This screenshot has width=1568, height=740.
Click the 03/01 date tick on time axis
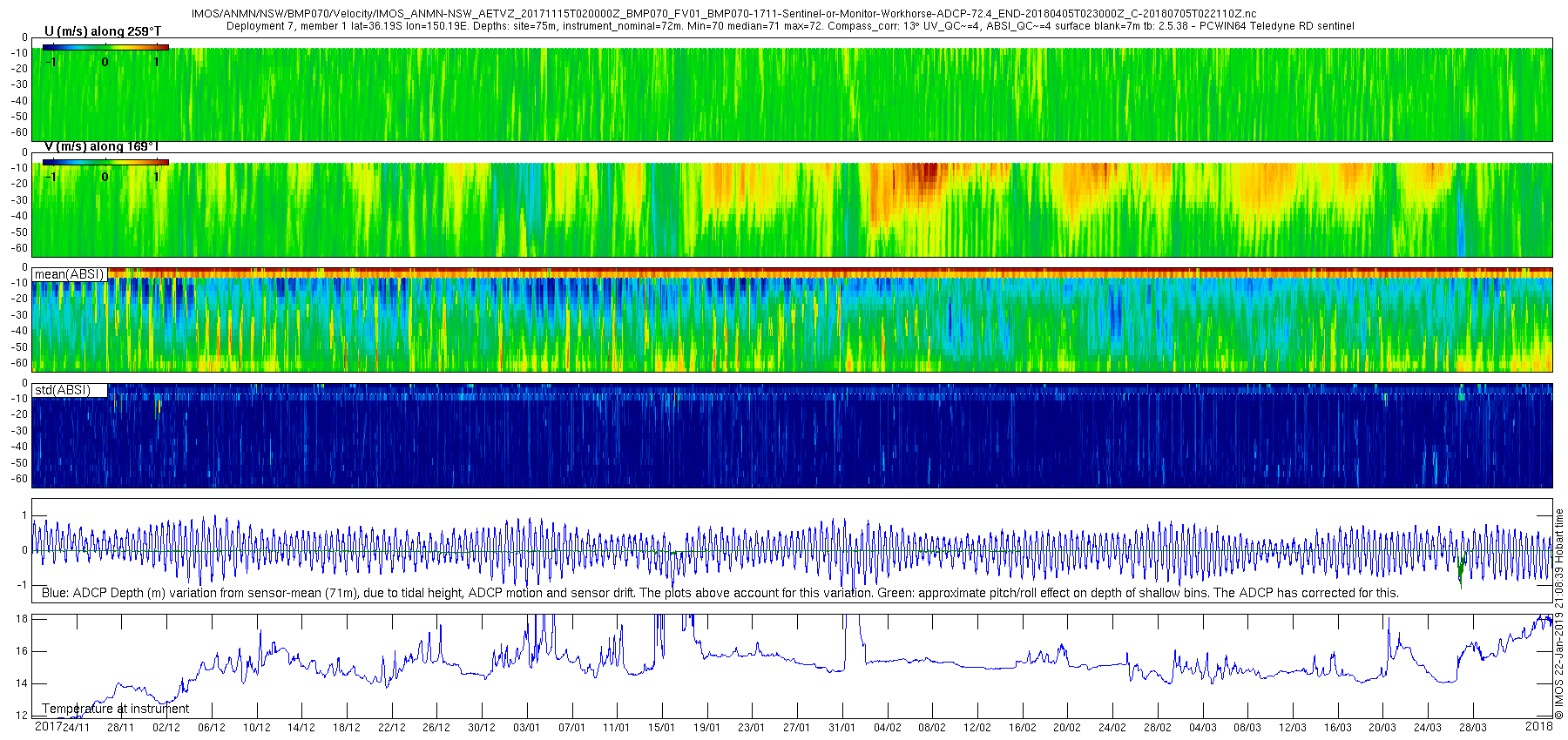tap(527, 728)
